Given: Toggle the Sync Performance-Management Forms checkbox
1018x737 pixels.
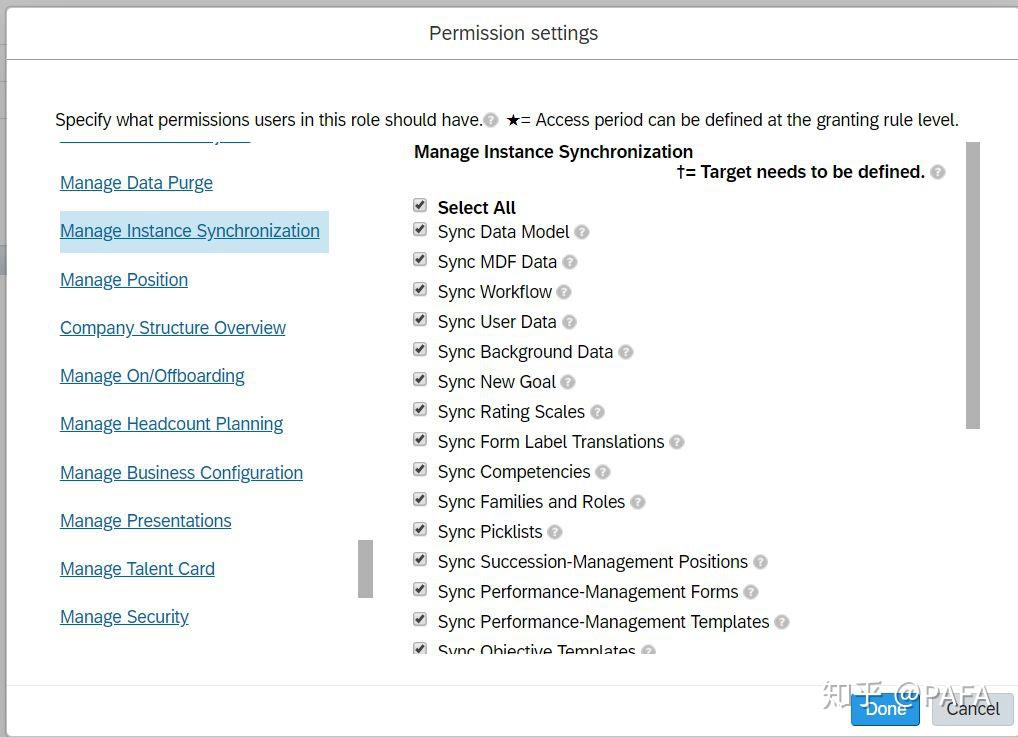Looking at the screenshot, I should (420, 589).
